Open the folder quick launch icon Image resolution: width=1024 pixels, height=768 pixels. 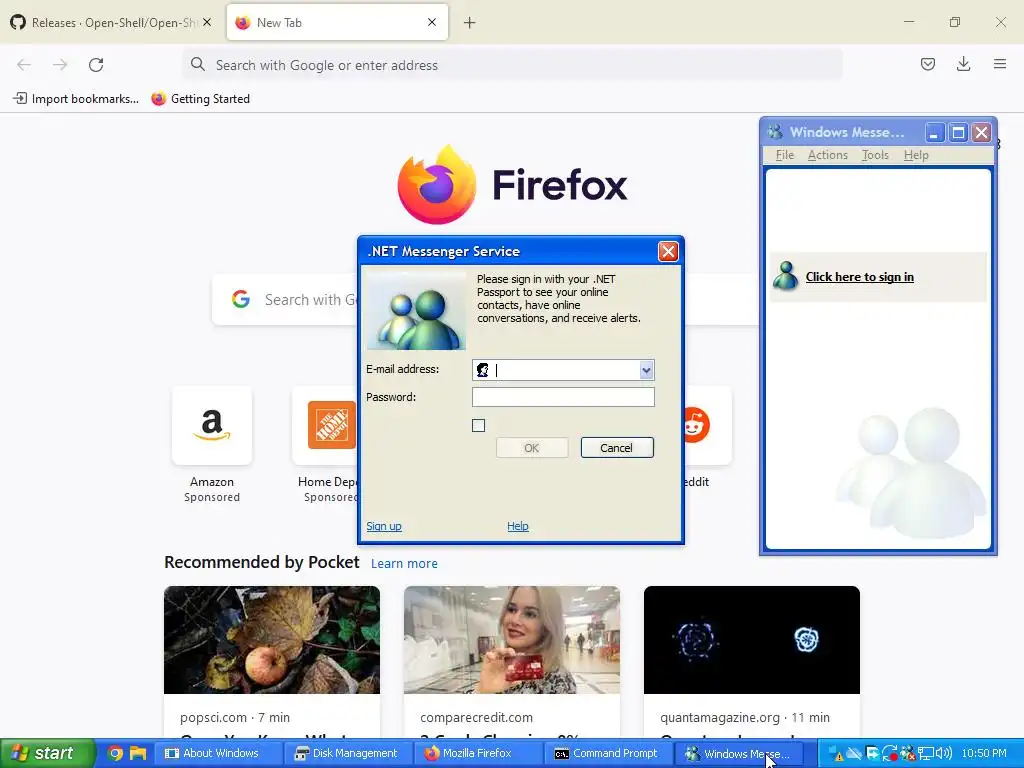[x=138, y=753]
